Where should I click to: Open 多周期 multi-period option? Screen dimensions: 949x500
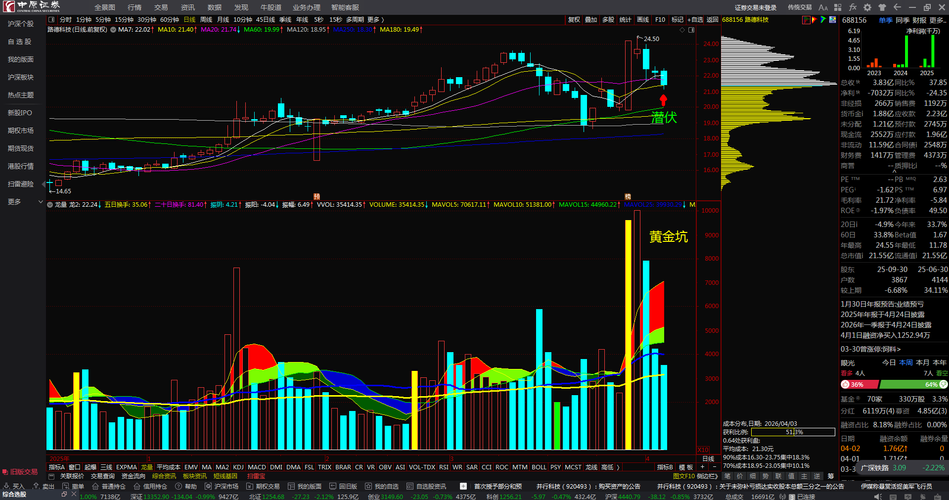pos(355,20)
